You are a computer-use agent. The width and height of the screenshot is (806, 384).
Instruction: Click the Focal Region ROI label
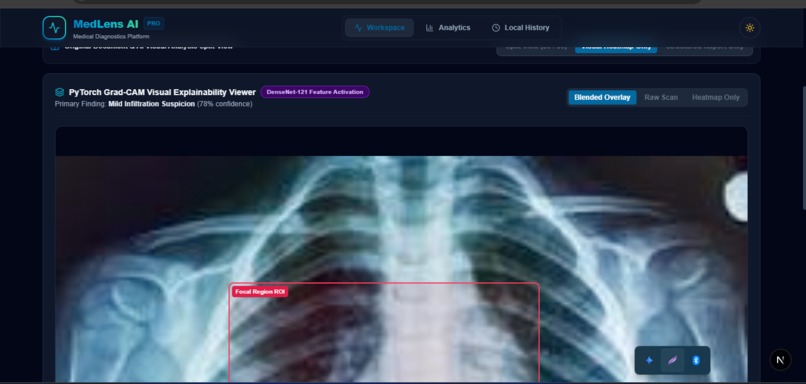(x=260, y=291)
